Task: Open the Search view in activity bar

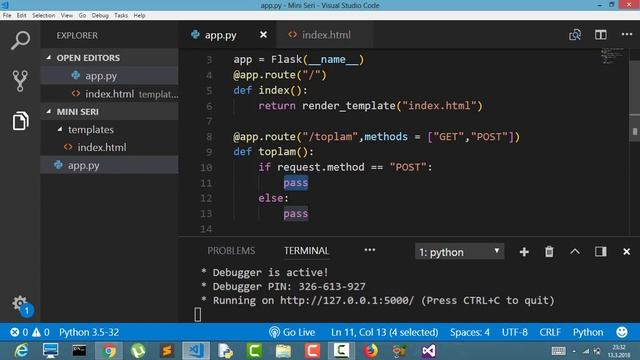Action: point(20,40)
